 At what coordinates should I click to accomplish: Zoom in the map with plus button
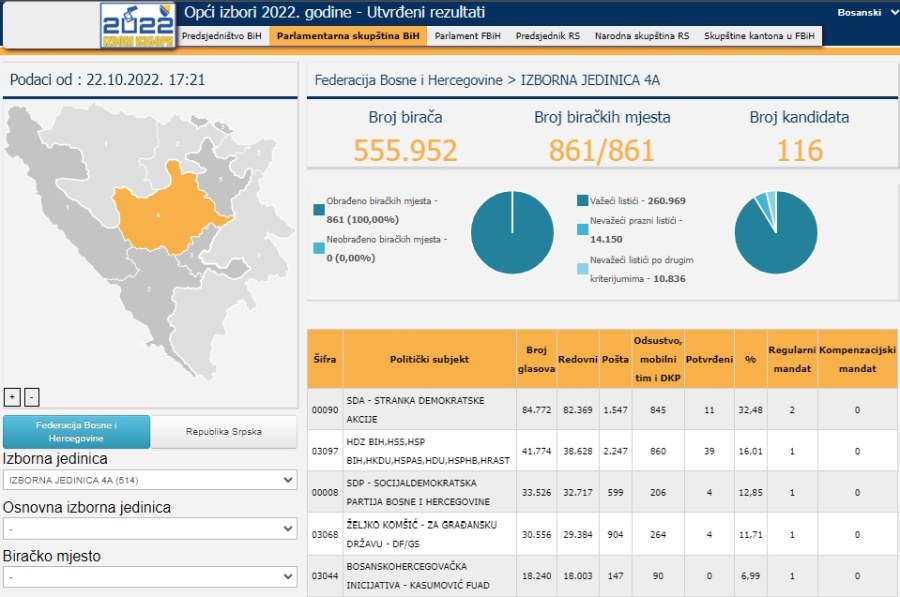coord(12,397)
